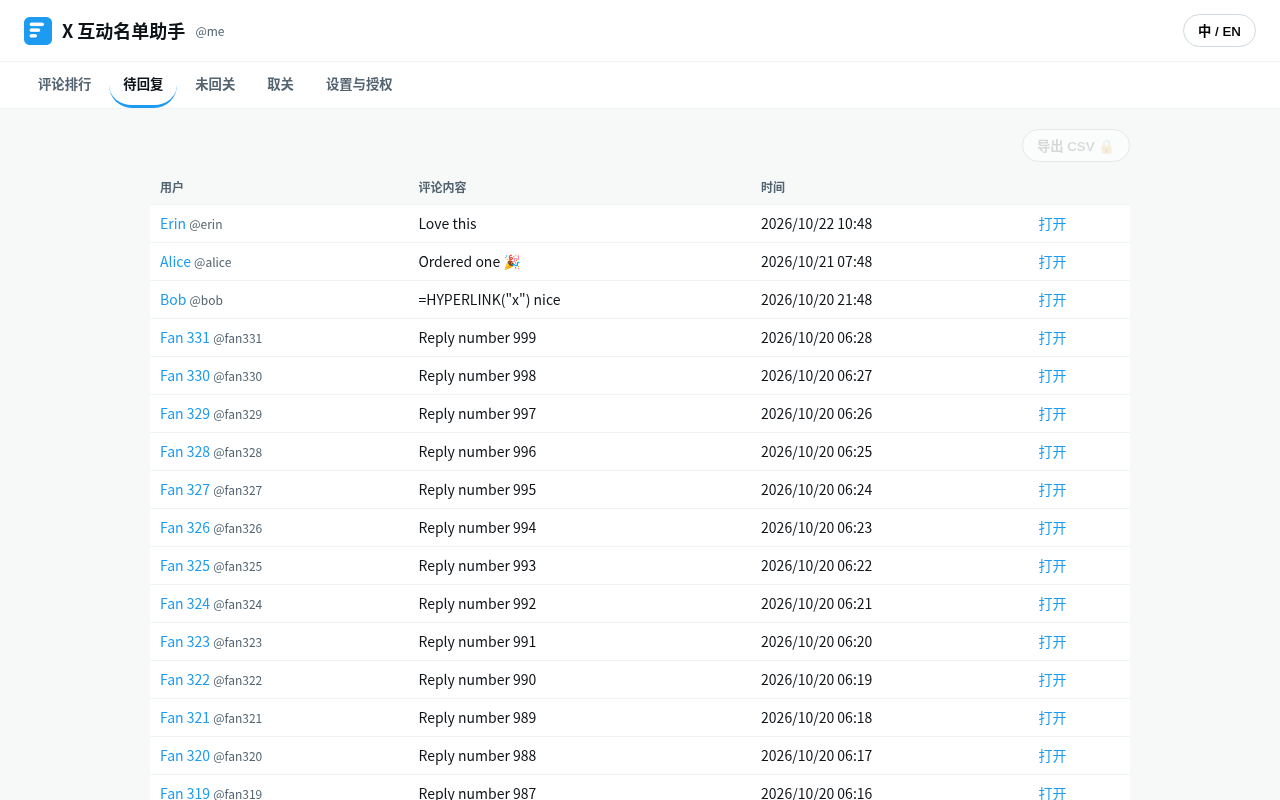
Task: Click Fan 322 user link
Action: pos(185,680)
